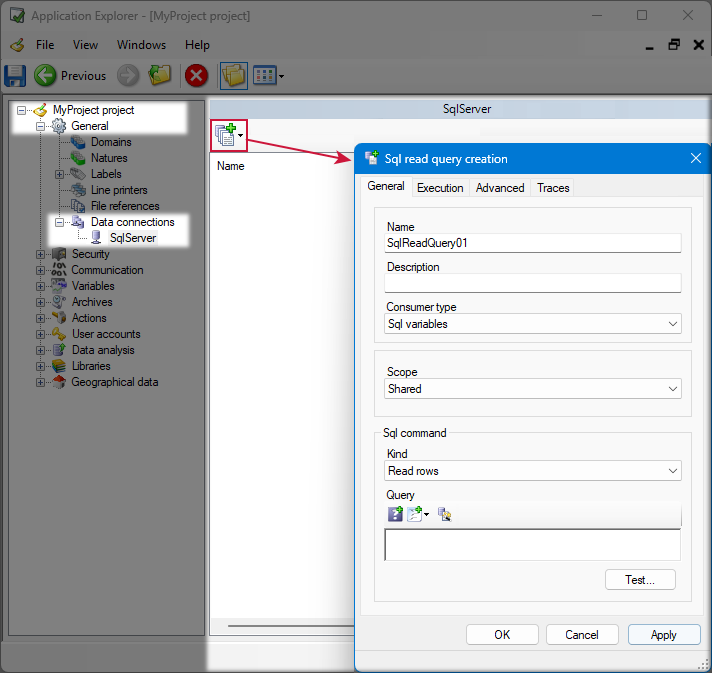712x673 pixels.
Task: Click the Apply button
Action: (x=663, y=635)
